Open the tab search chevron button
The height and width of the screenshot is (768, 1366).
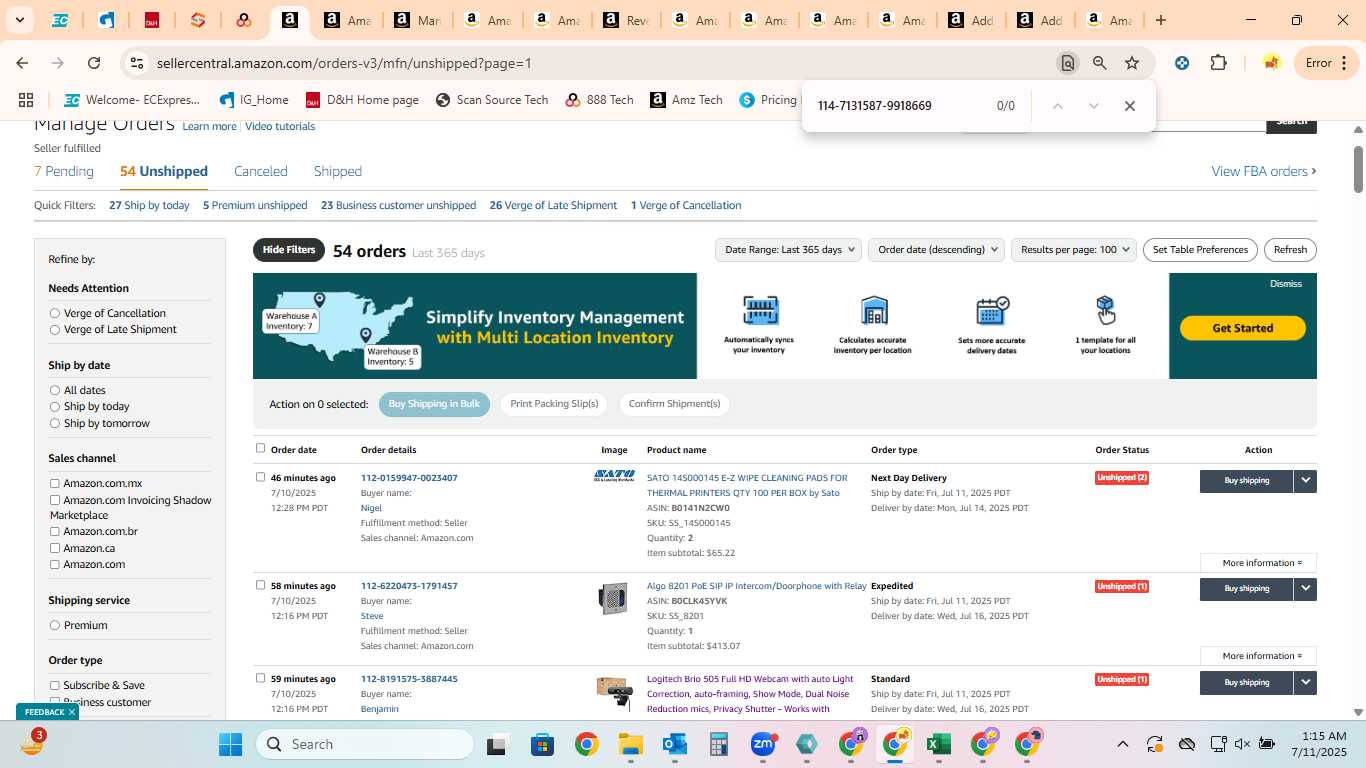tap(19, 20)
